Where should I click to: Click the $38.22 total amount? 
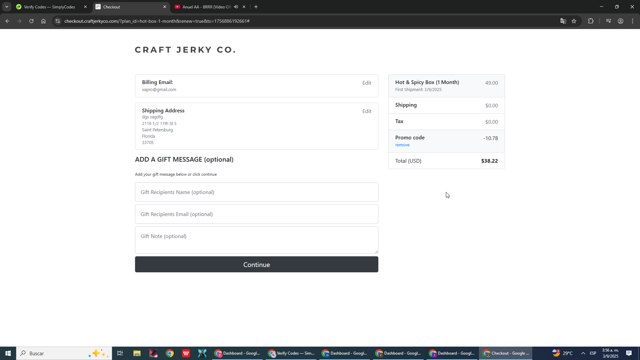(489, 161)
